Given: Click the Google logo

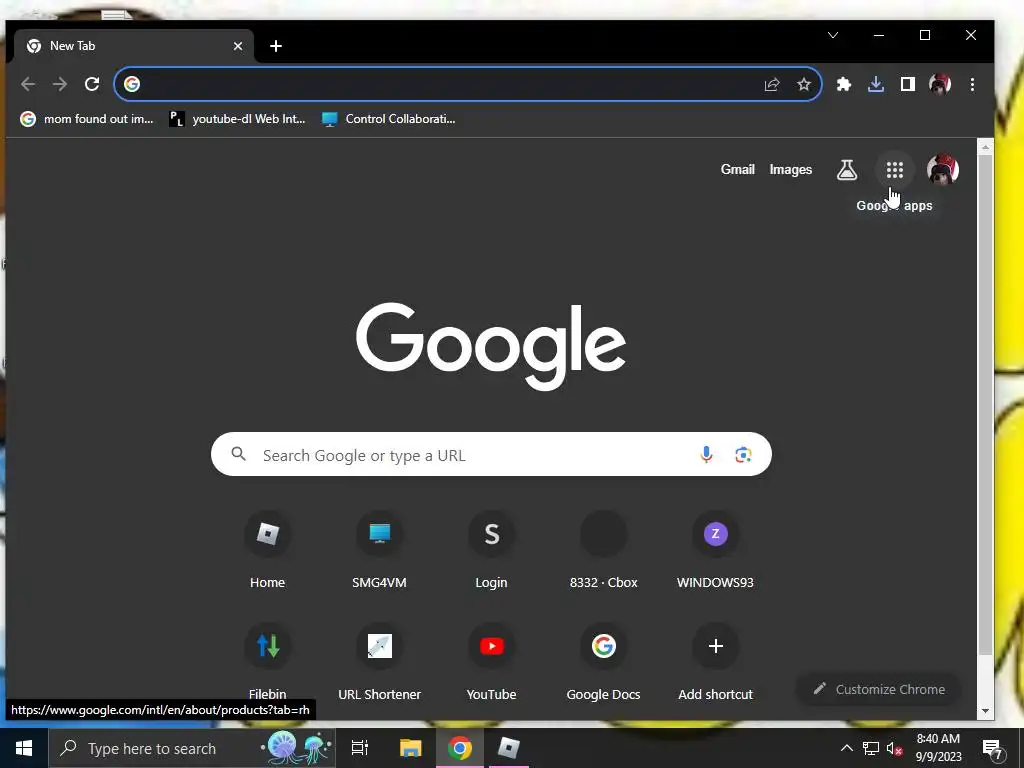Looking at the screenshot, I should click(491, 346).
